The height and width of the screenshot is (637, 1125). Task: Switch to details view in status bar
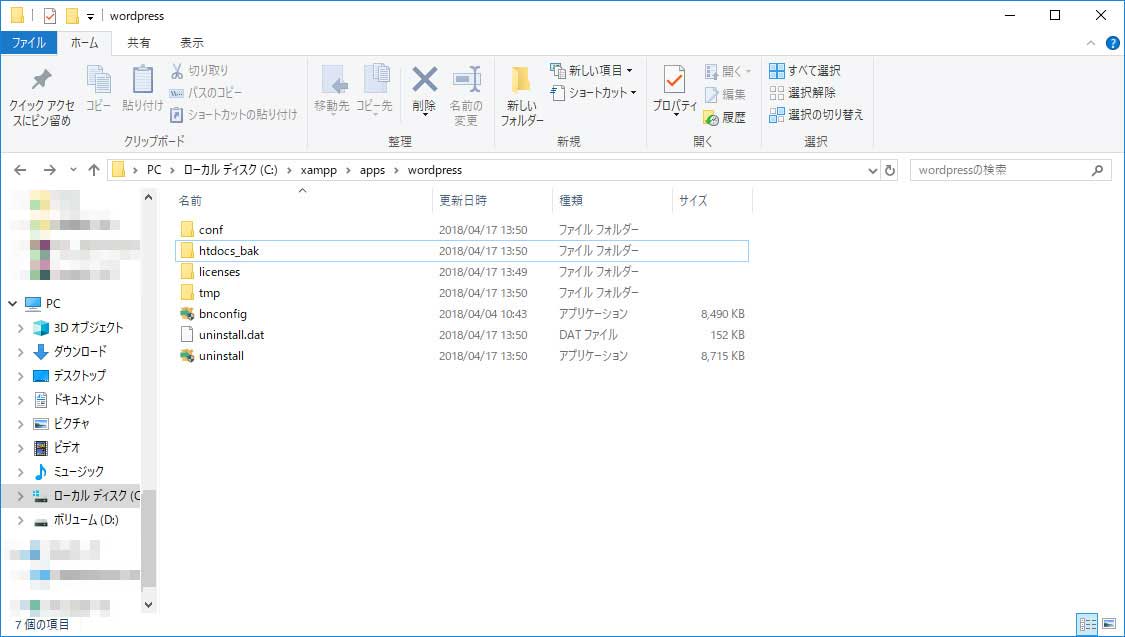click(1087, 624)
